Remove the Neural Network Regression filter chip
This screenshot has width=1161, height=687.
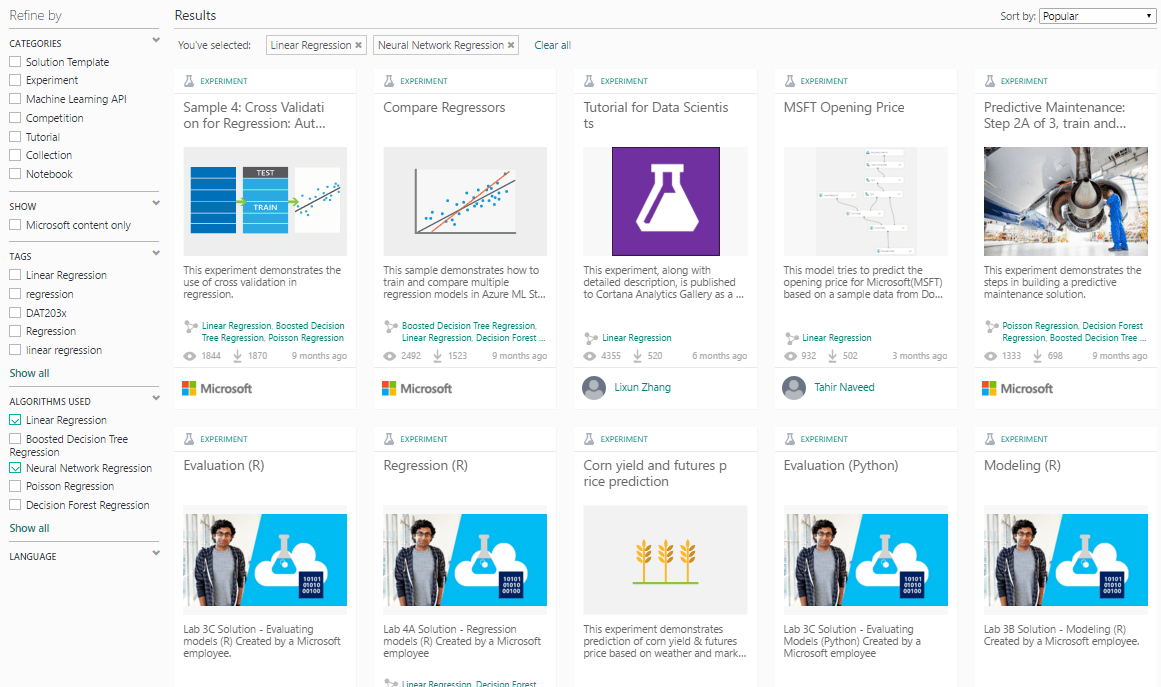(511, 46)
